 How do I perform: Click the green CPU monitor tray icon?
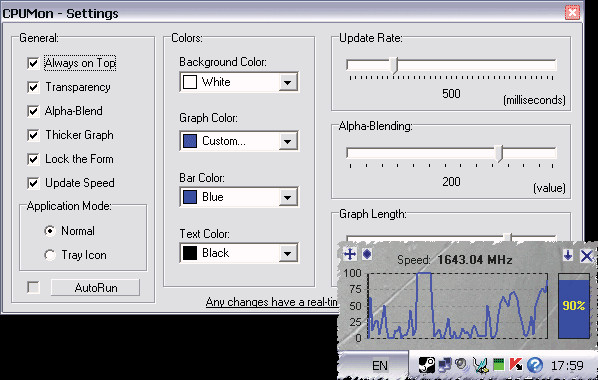498,364
